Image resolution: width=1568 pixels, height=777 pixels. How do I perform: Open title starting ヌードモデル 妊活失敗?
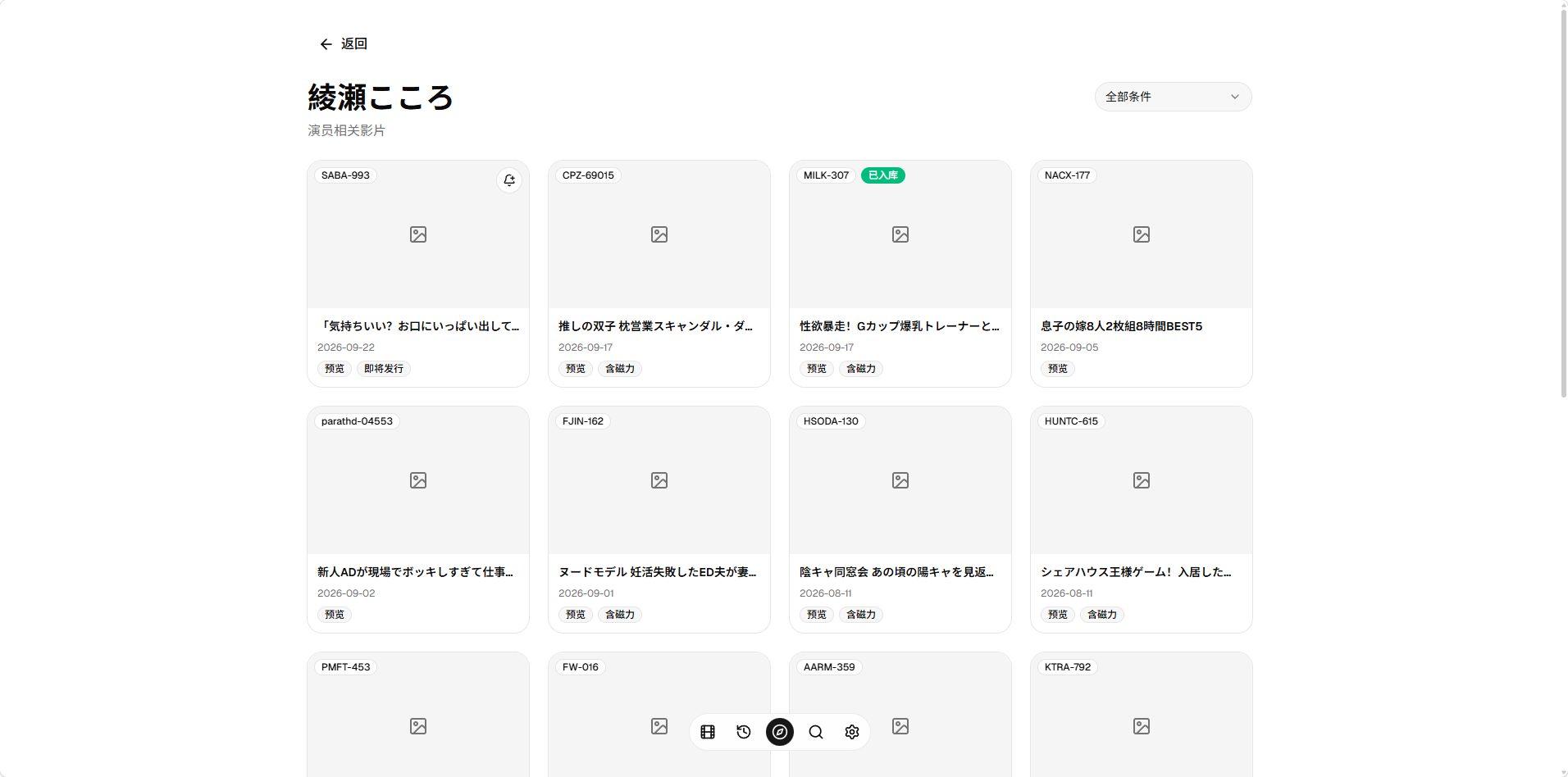tap(658, 572)
